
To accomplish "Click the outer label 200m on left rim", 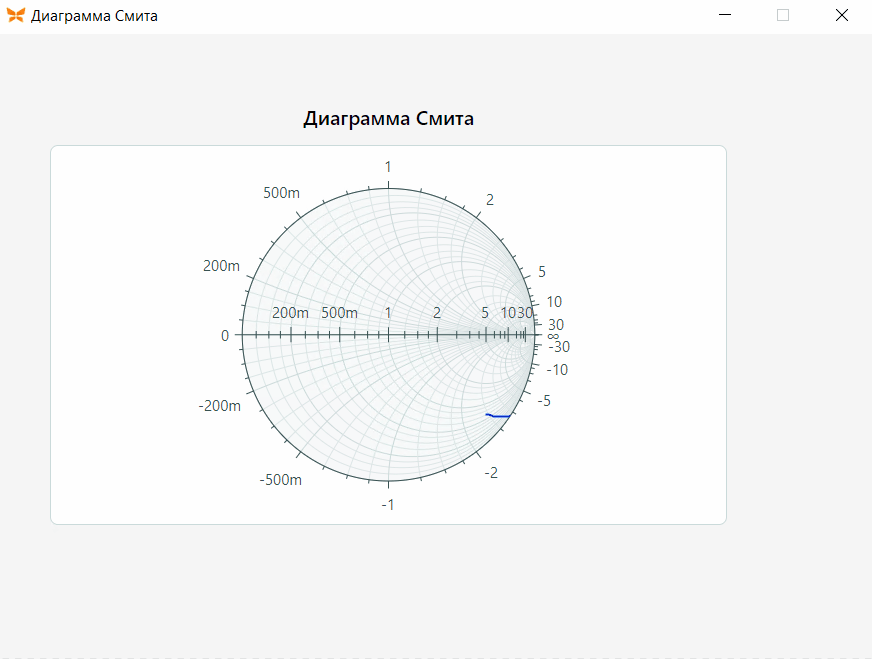I will click(221, 266).
